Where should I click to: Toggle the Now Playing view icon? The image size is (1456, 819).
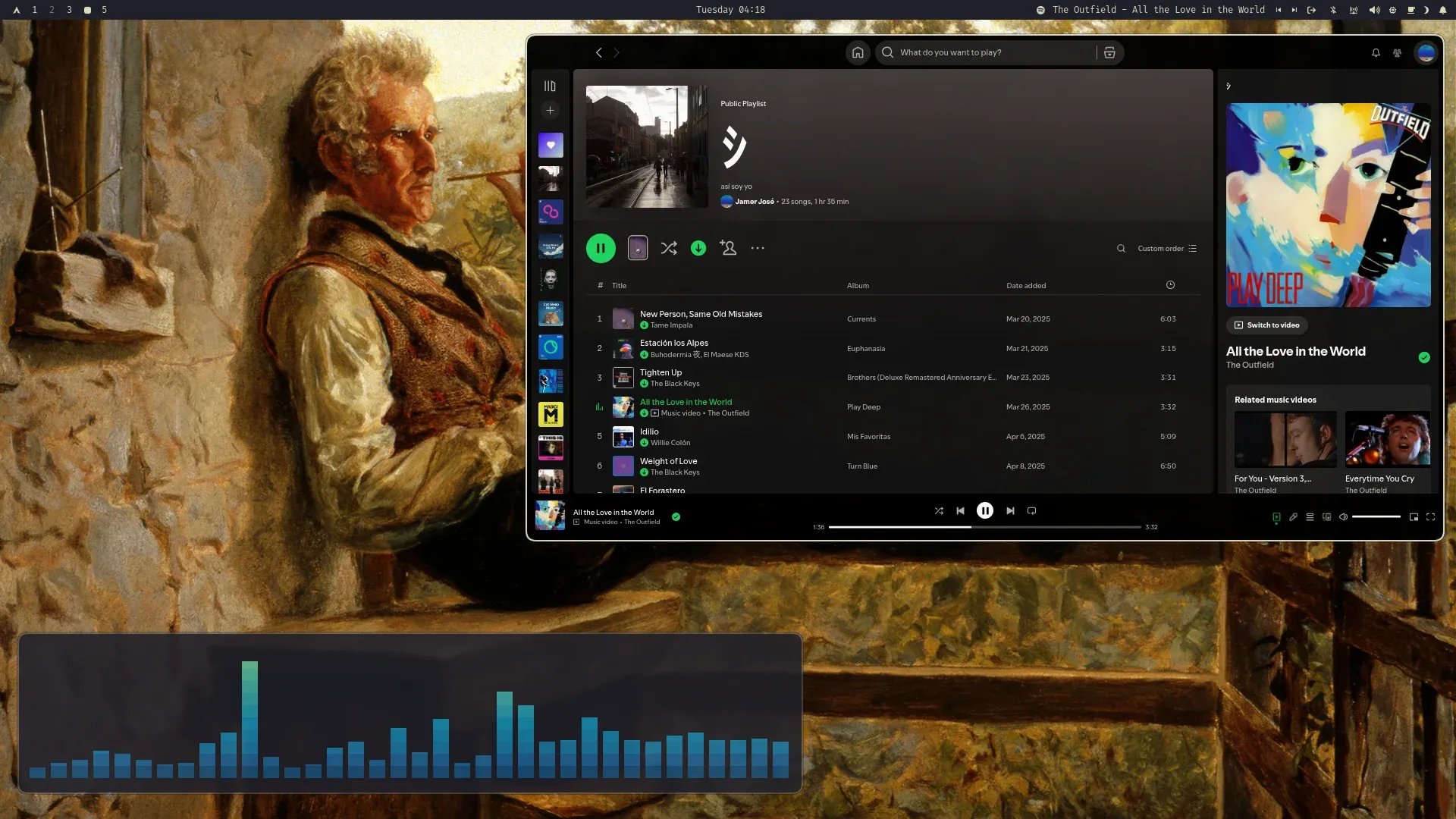point(1276,517)
